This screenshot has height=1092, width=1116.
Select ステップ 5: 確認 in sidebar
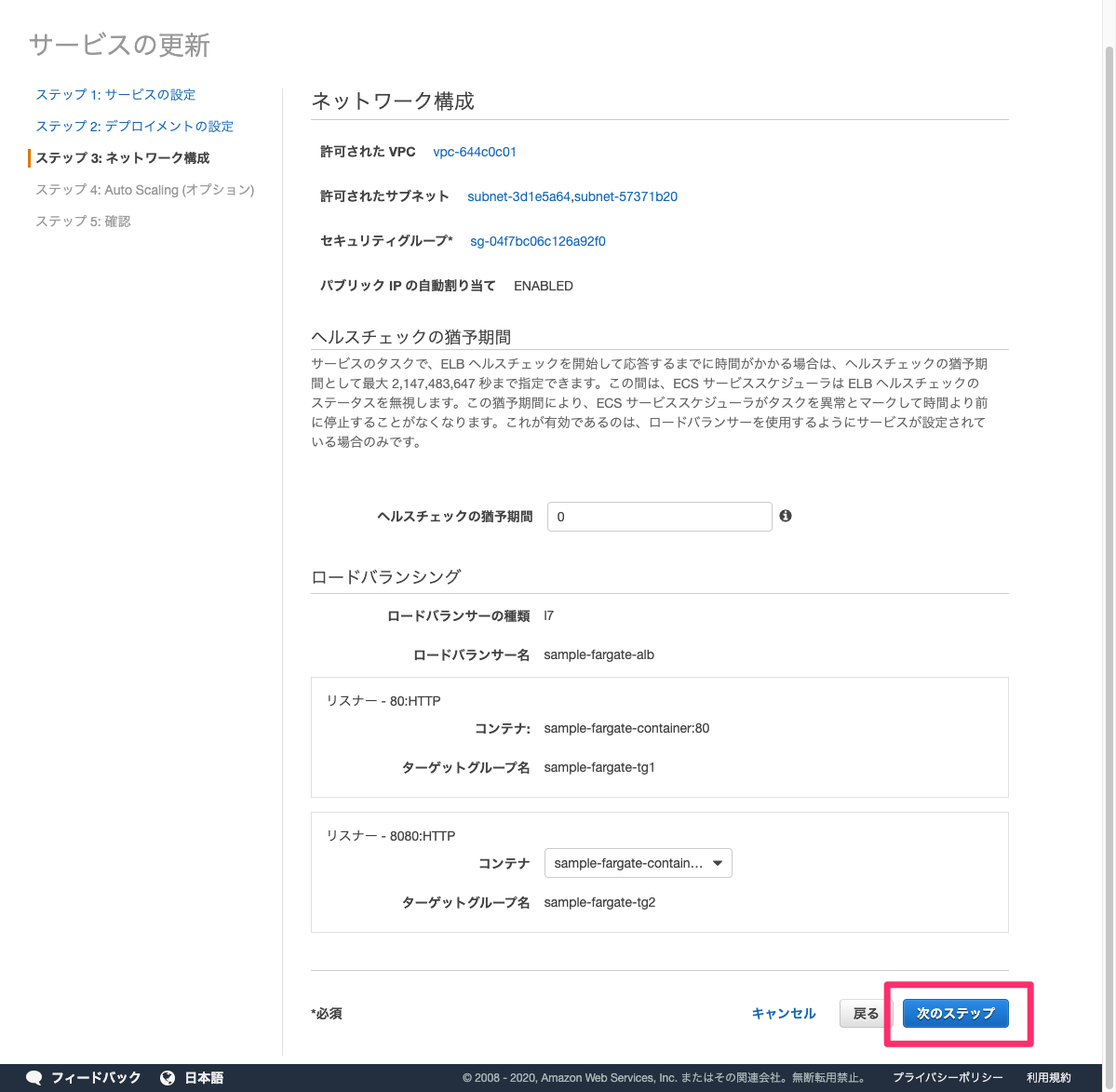click(x=82, y=221)
